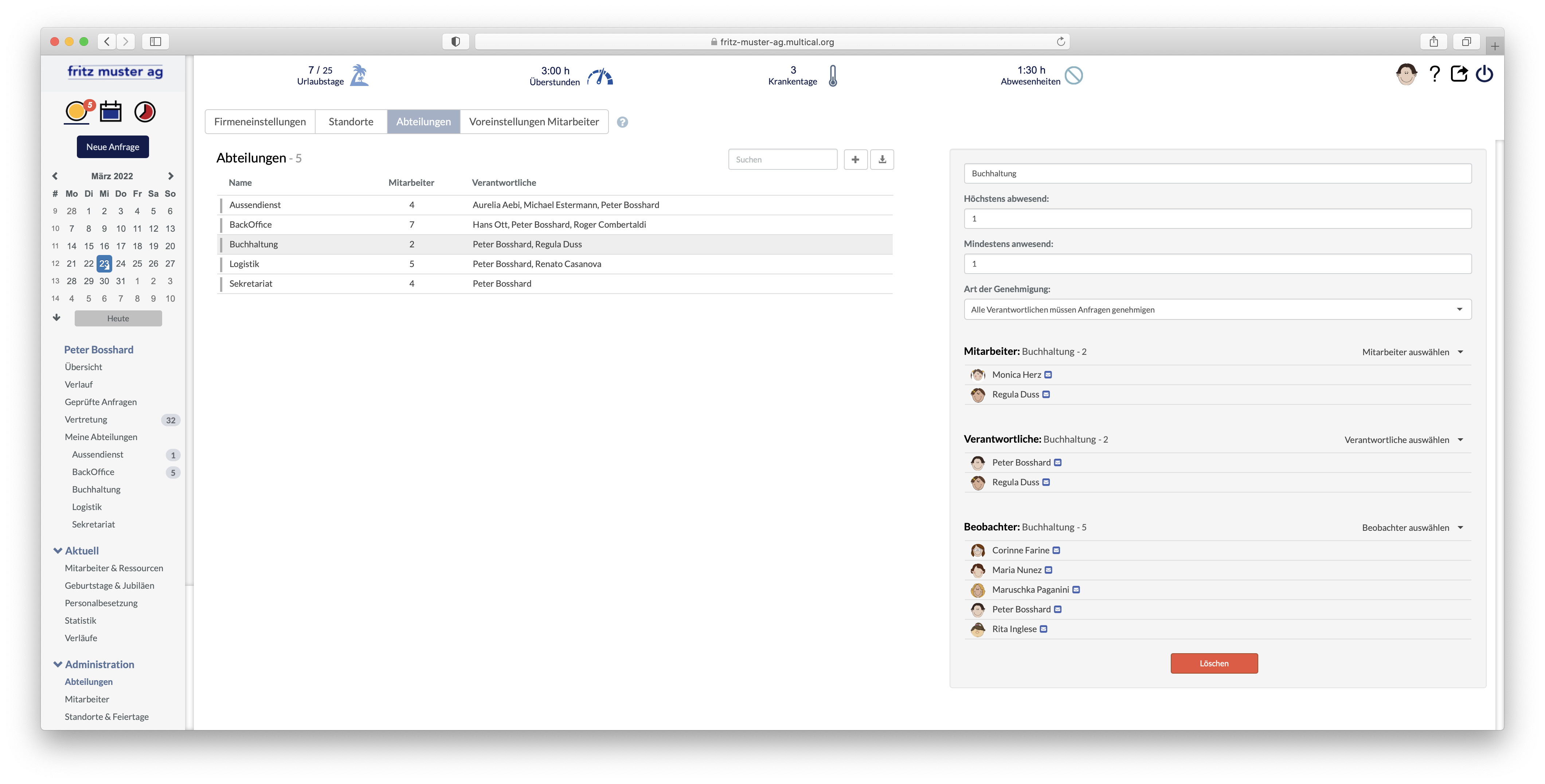Open Geprüfte Anfragen link
1545x784 pixels.
(101, 402)
